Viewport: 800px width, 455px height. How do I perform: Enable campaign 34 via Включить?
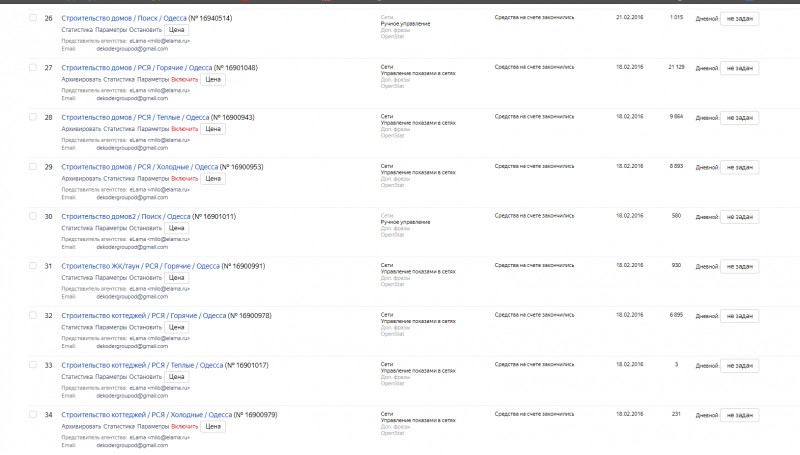(x=185, y=426)
